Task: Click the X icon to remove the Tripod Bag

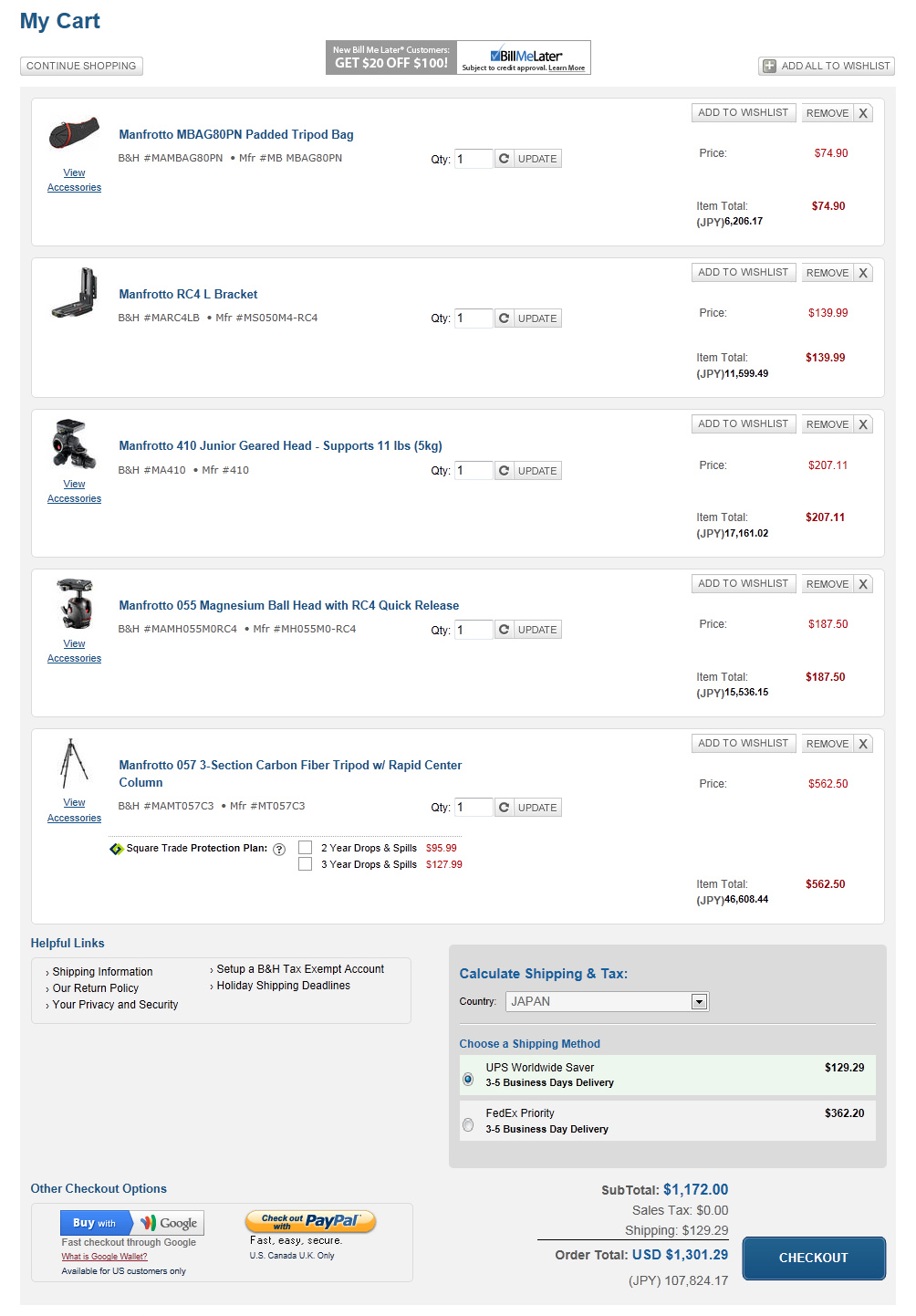Action: pos(863,113)
